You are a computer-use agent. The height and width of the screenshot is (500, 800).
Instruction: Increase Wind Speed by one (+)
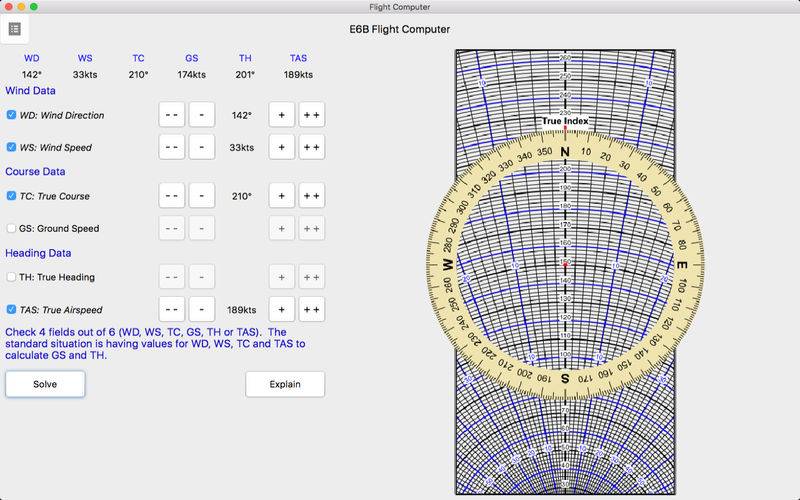click(x=282, y=147)
